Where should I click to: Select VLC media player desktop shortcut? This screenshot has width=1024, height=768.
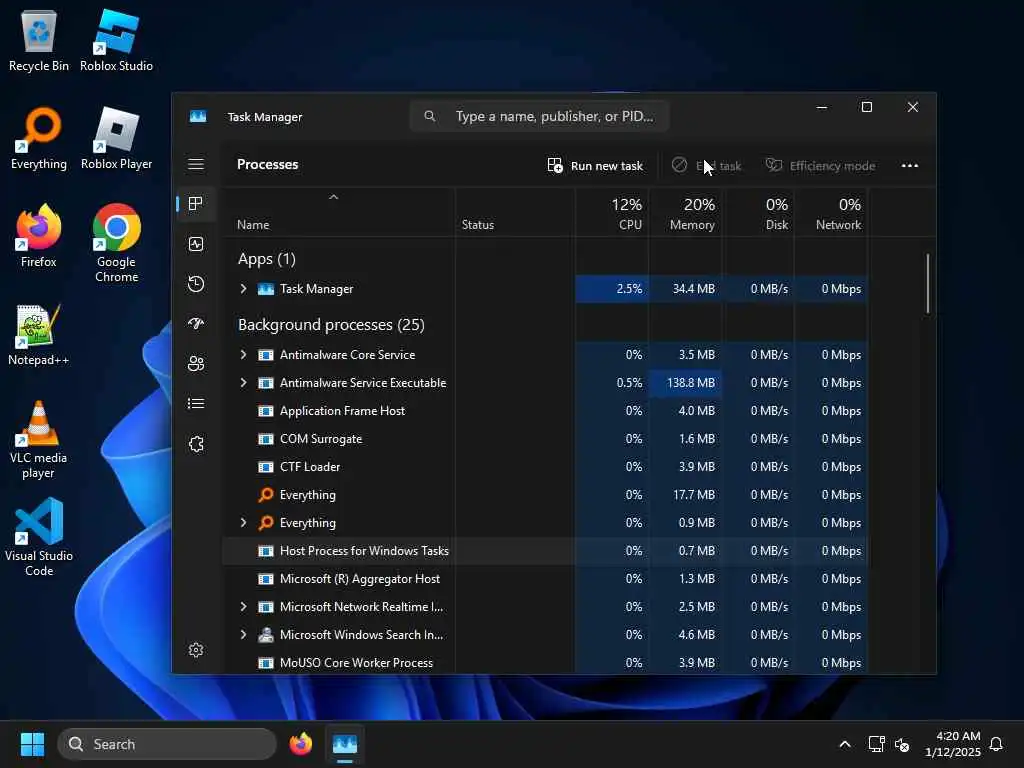(x=39, y=439)
